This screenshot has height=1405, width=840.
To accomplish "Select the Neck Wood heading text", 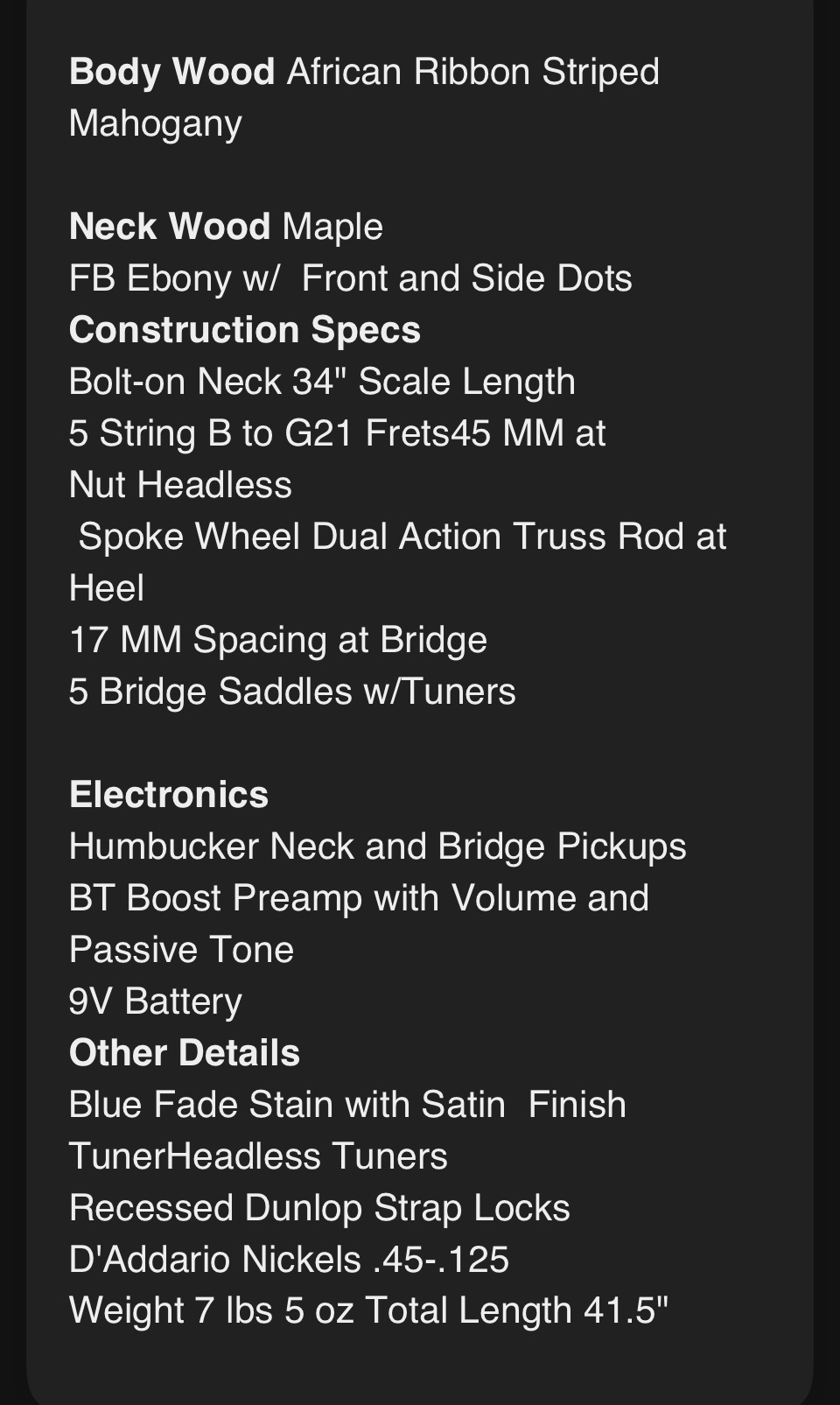I will coord(169,227).
